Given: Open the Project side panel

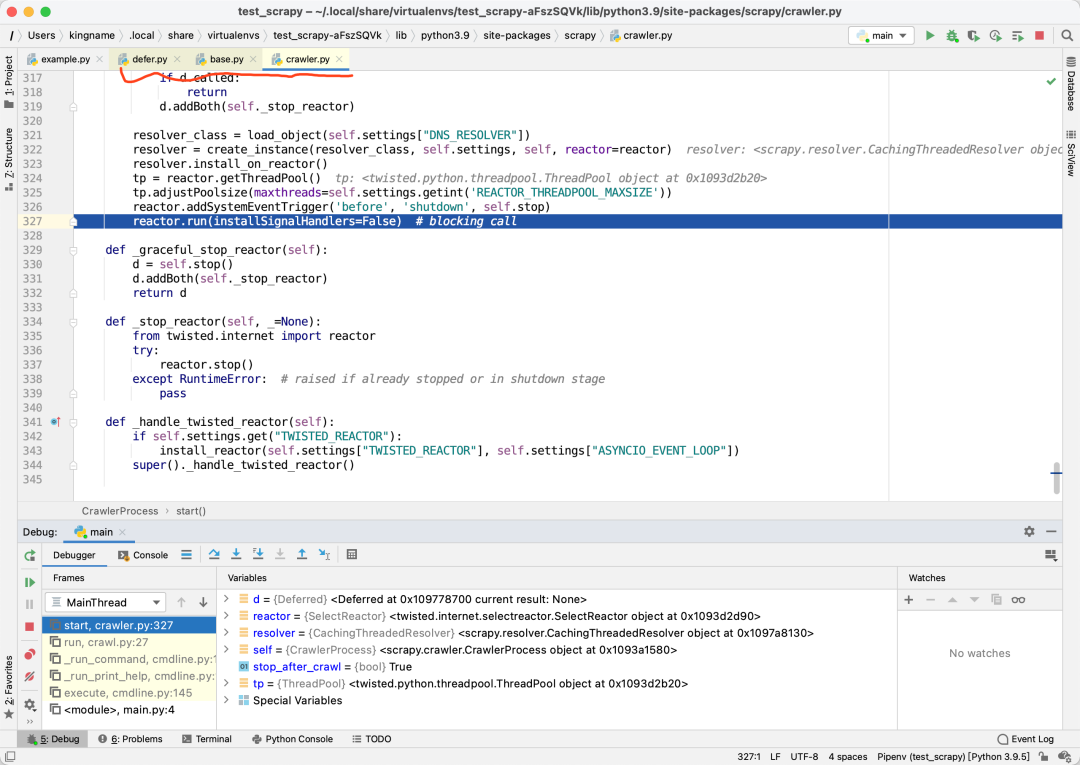Looking at the screenshot, I should click(x=8, y=81).
